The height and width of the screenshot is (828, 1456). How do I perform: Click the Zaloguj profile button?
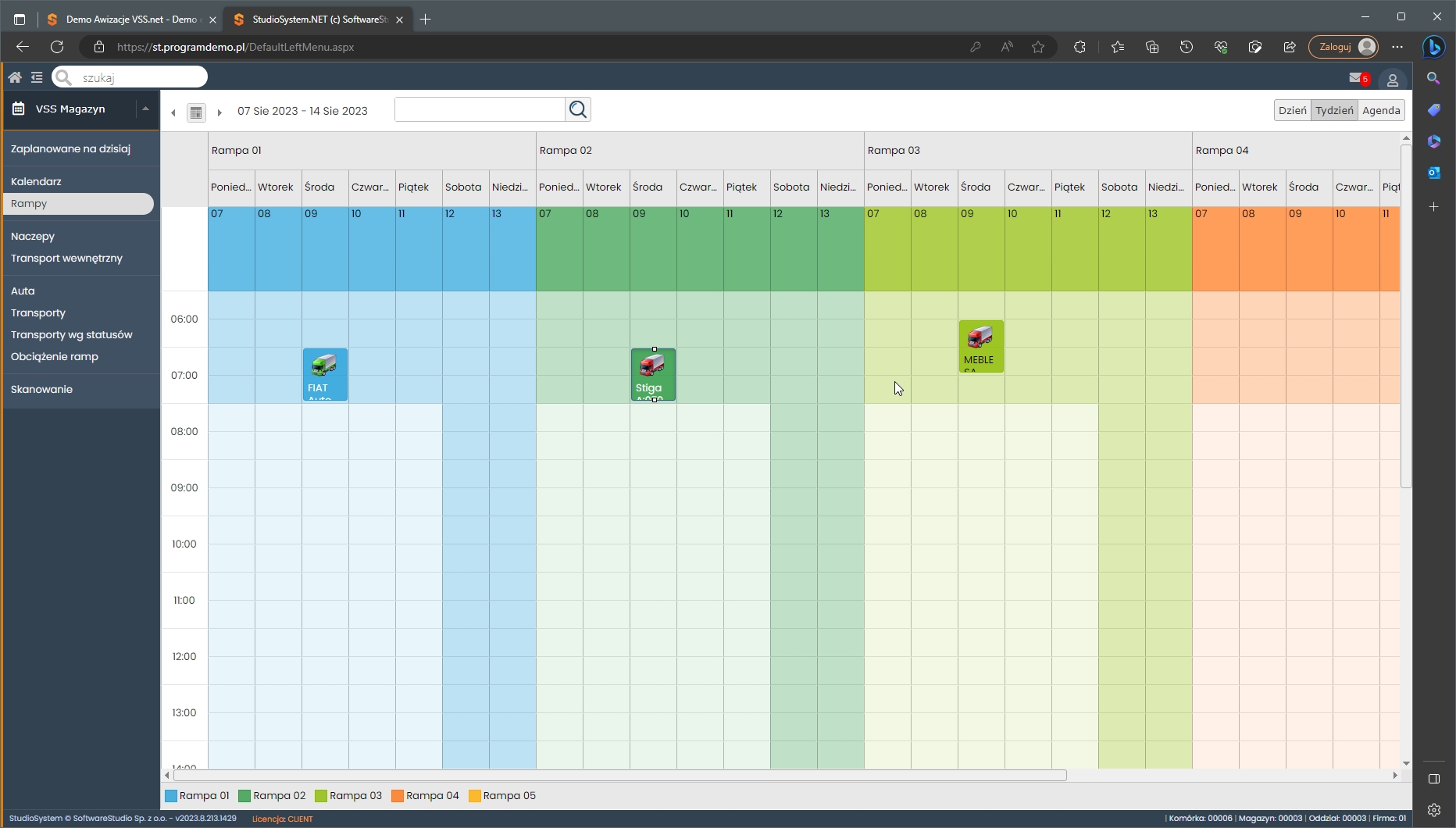click(1344, 47)
